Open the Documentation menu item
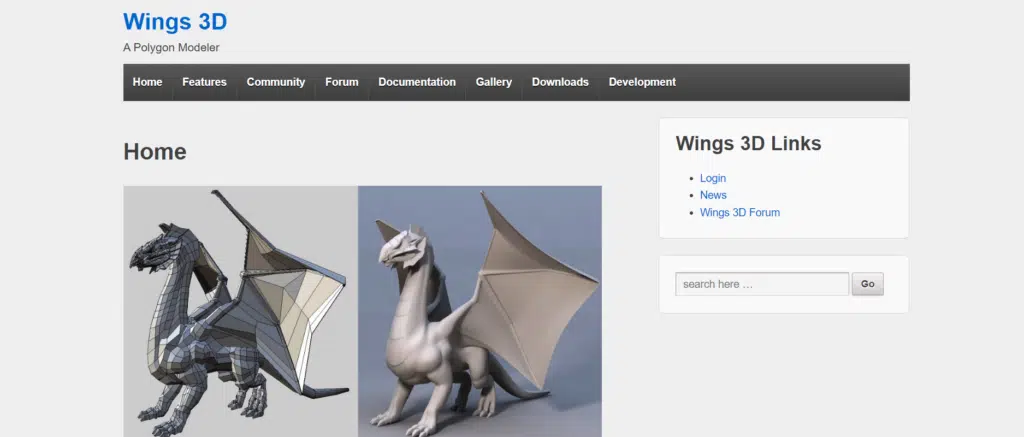The height and width of the screenshot is (437, 1024). coord(417,82)
